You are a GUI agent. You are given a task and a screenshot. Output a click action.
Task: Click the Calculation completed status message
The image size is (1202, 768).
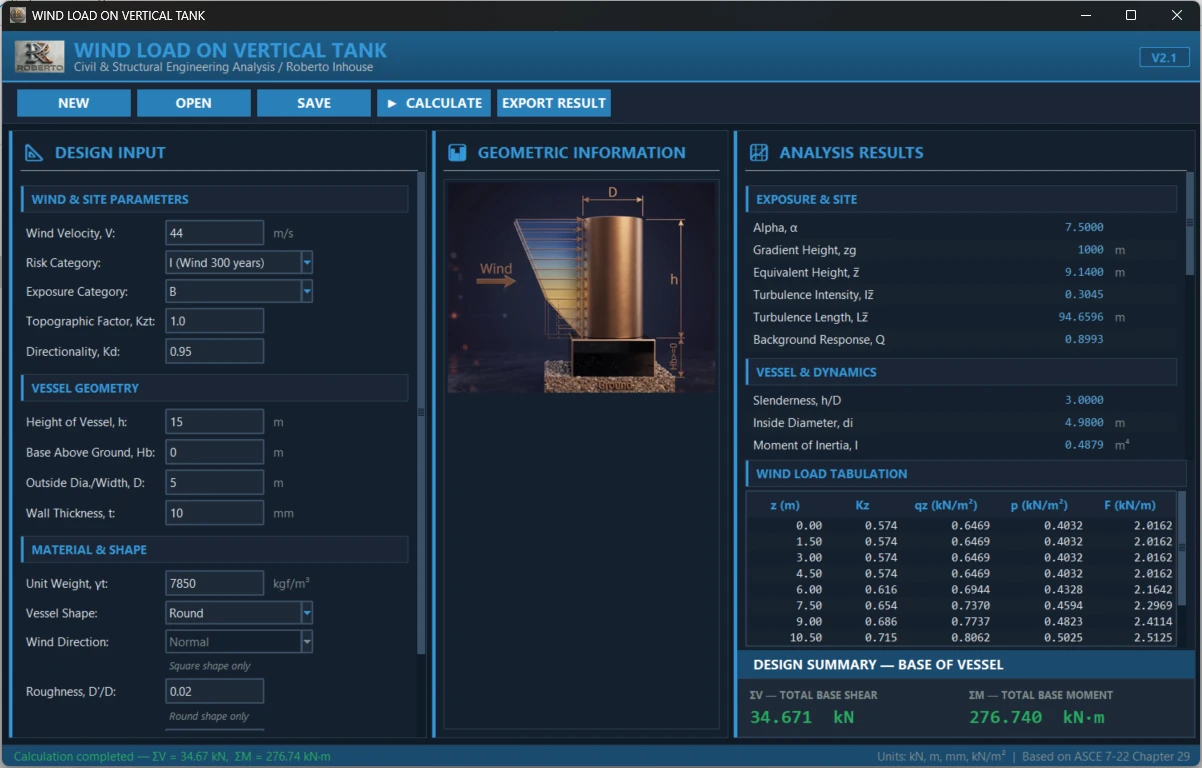pos(172,757)
